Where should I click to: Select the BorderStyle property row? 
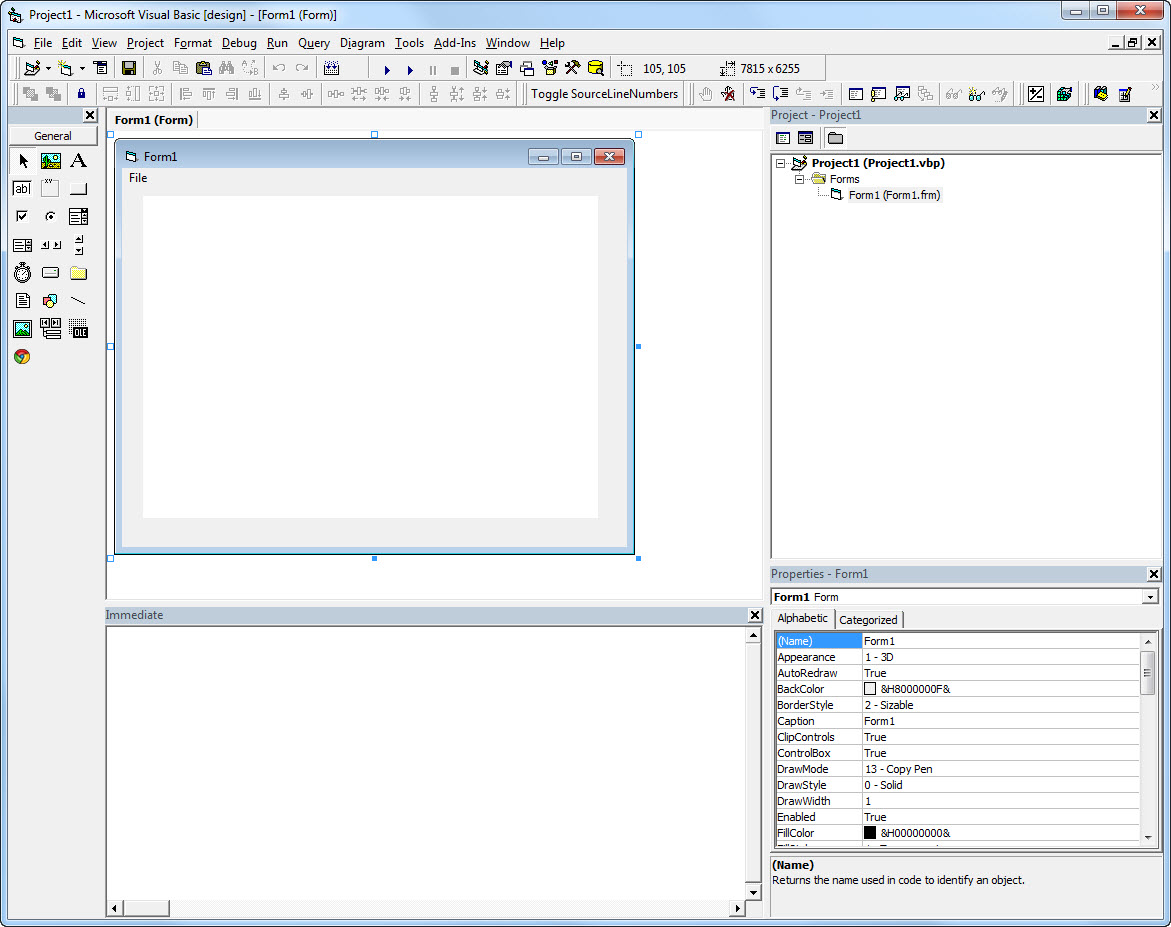point(957,705)
